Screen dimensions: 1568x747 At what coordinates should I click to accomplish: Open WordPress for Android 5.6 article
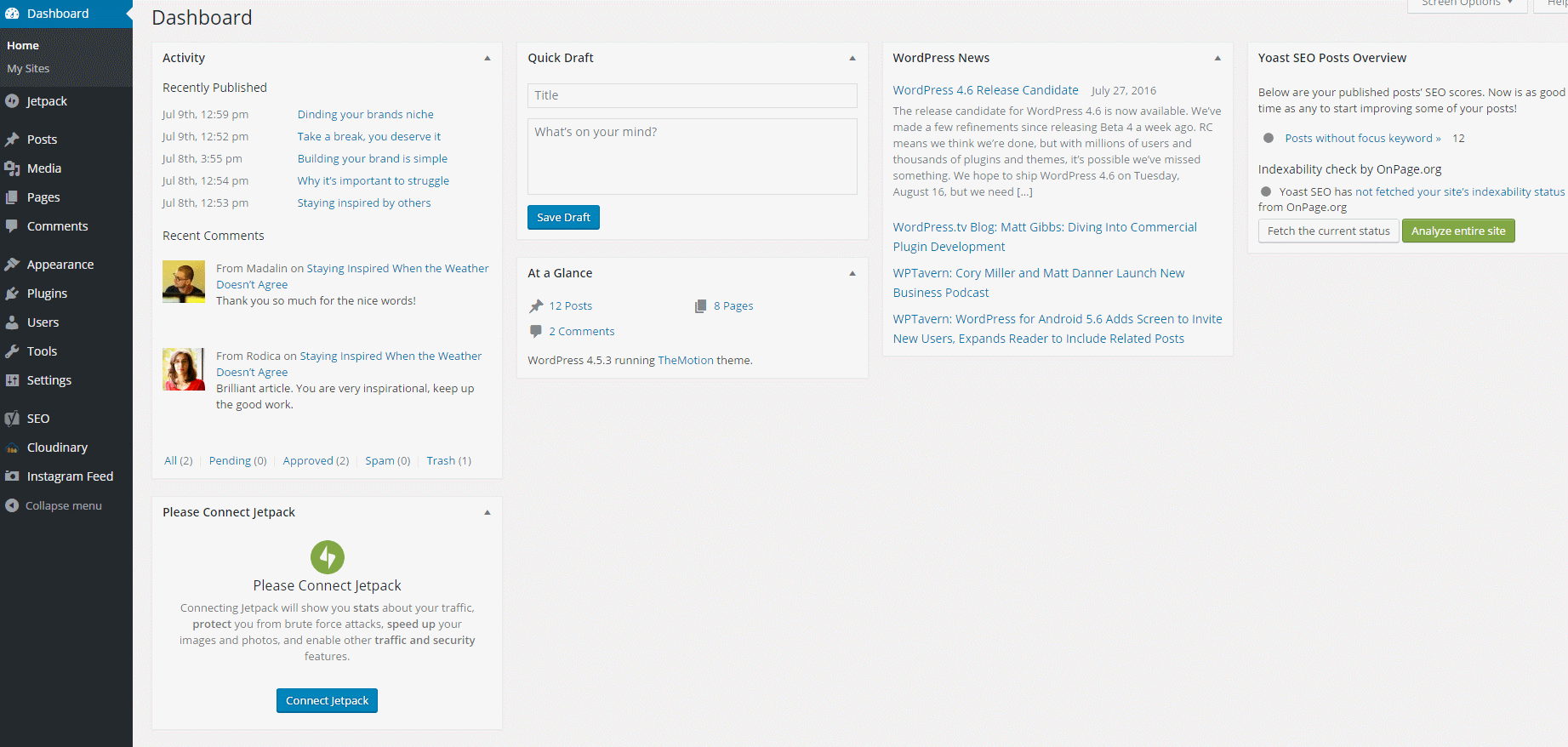[1058, 328]
